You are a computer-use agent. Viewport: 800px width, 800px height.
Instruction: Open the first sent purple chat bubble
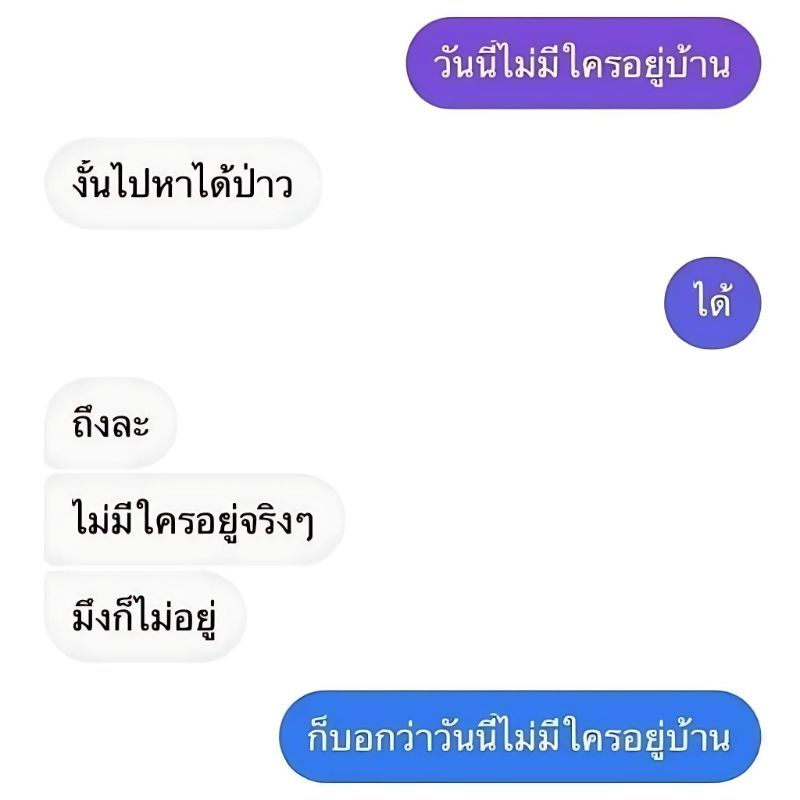583,63
